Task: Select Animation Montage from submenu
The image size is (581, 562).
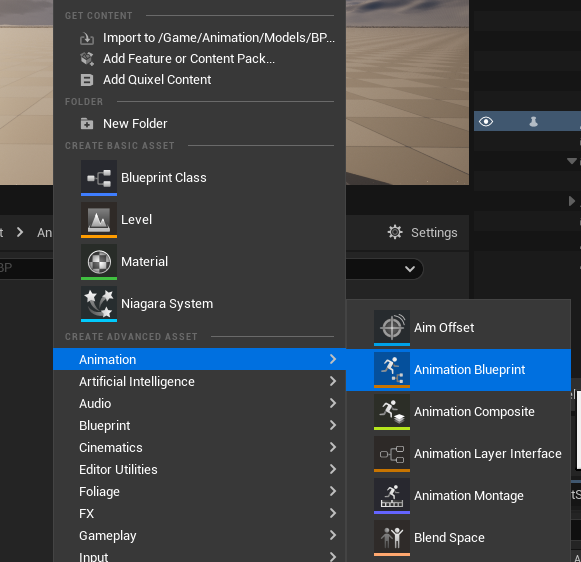Action: 458,496
